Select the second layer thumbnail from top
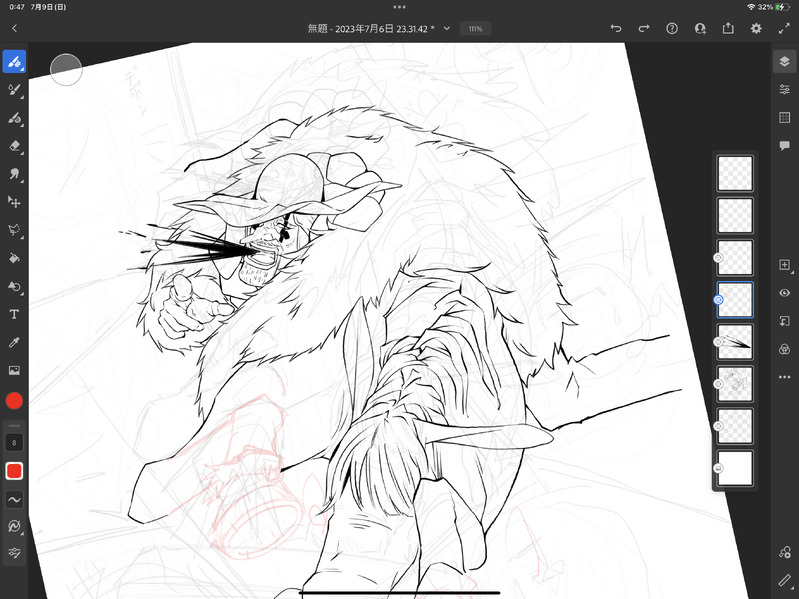 735,215
